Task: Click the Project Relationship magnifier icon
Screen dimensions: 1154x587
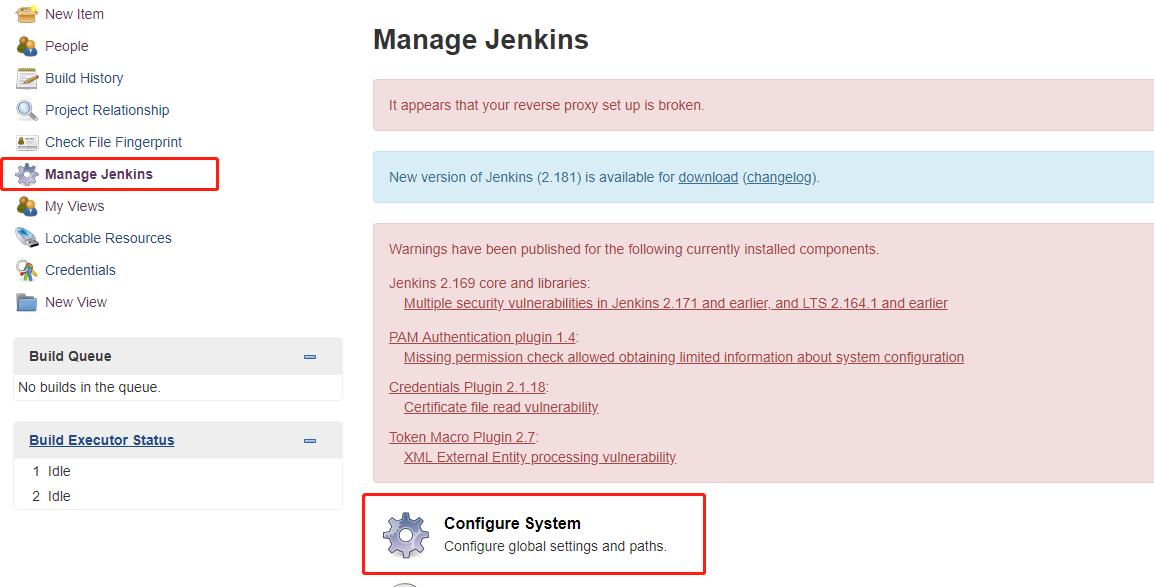Action: pos(26,110)
